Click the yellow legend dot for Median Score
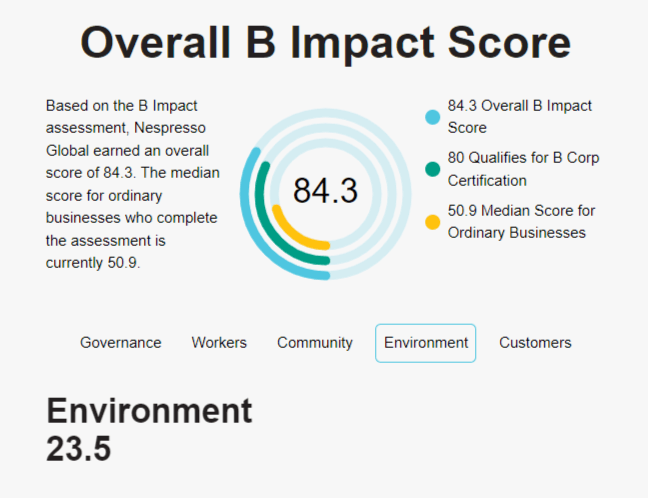 [x=433, y=222]
